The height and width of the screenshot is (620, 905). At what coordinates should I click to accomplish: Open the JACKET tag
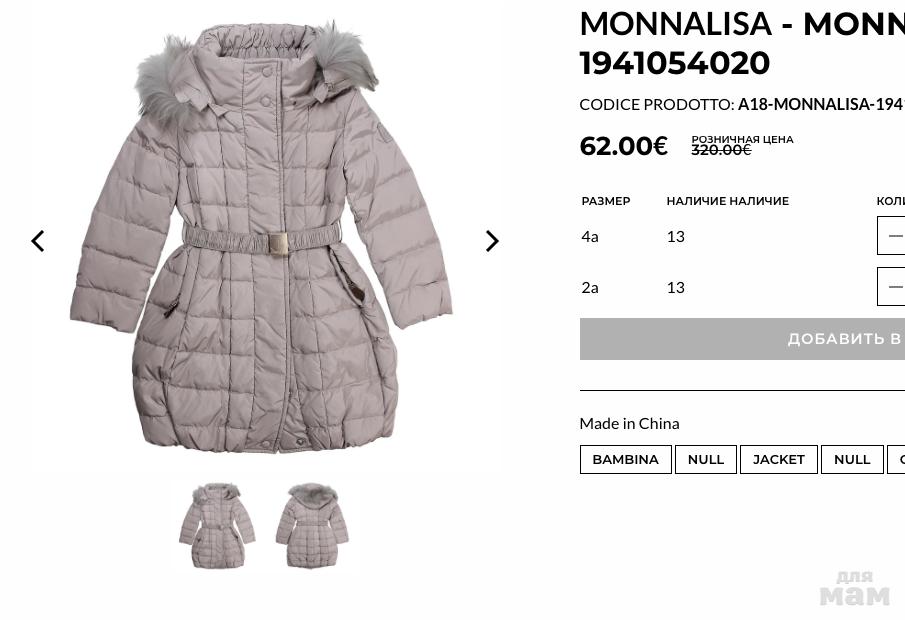click(x=778, y=460)
